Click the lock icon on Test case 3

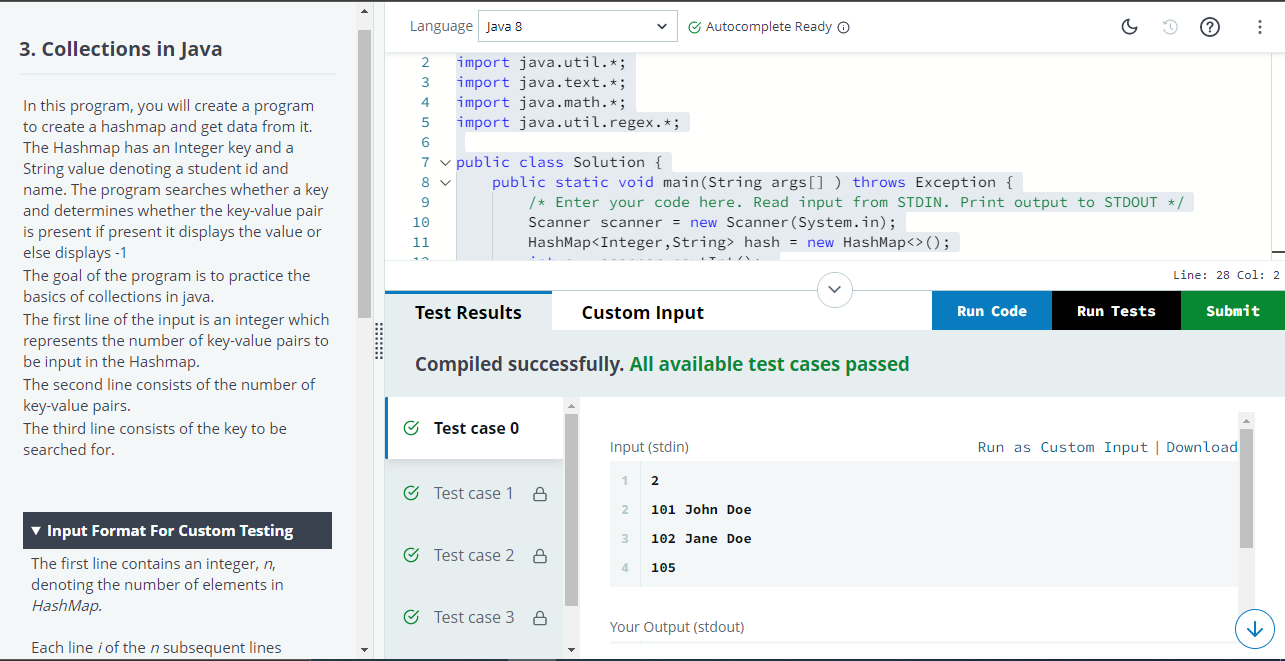click(540, 617)
